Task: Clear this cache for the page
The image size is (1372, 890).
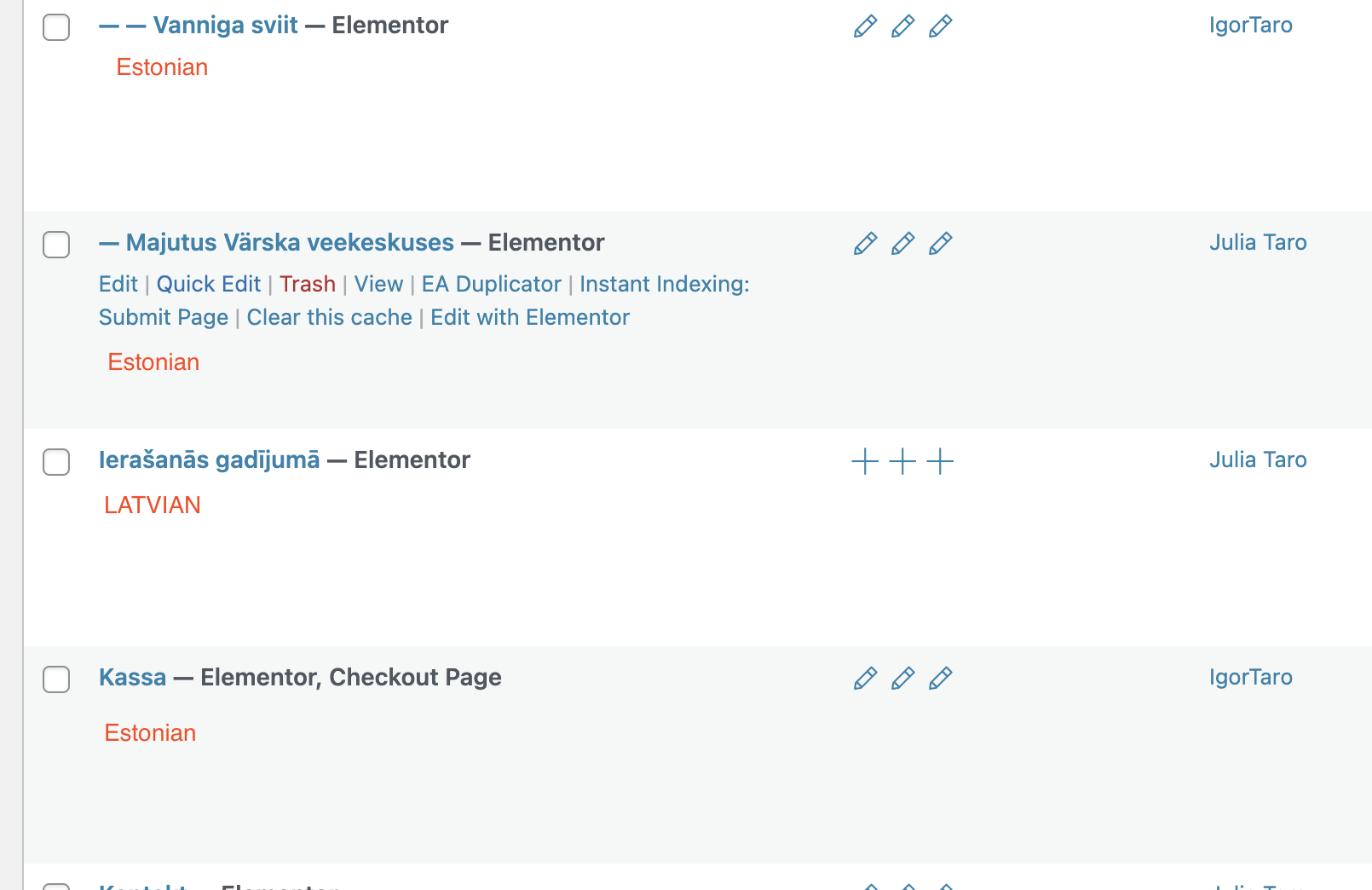Action: [330, 317]
